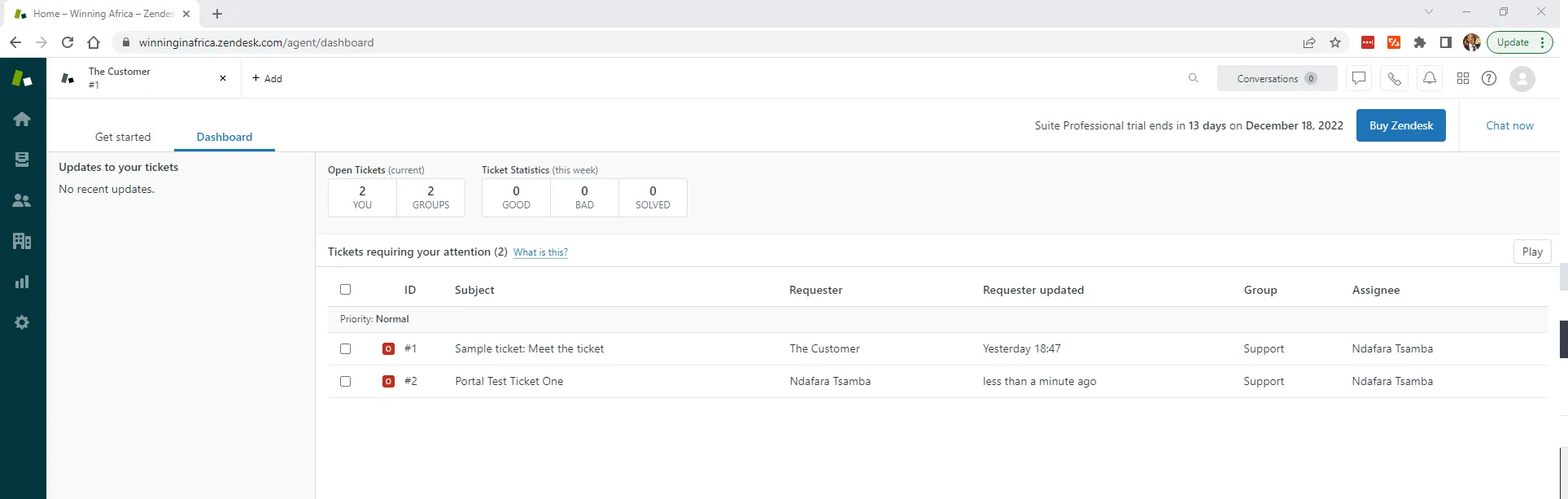The height and width of the screenshot is (499, 1568).
Task: Click the Play button
Action: tap(1532, 252)
